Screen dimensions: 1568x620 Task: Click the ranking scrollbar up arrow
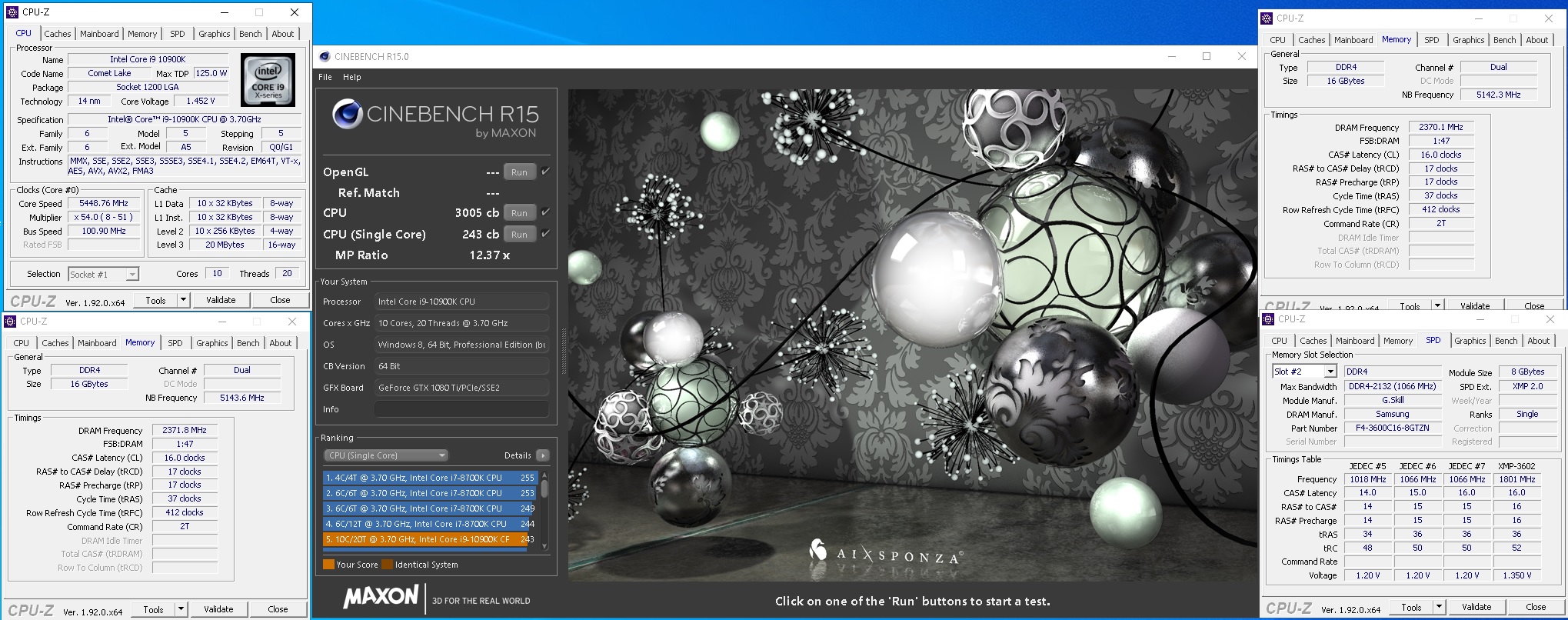click(544, 475)
